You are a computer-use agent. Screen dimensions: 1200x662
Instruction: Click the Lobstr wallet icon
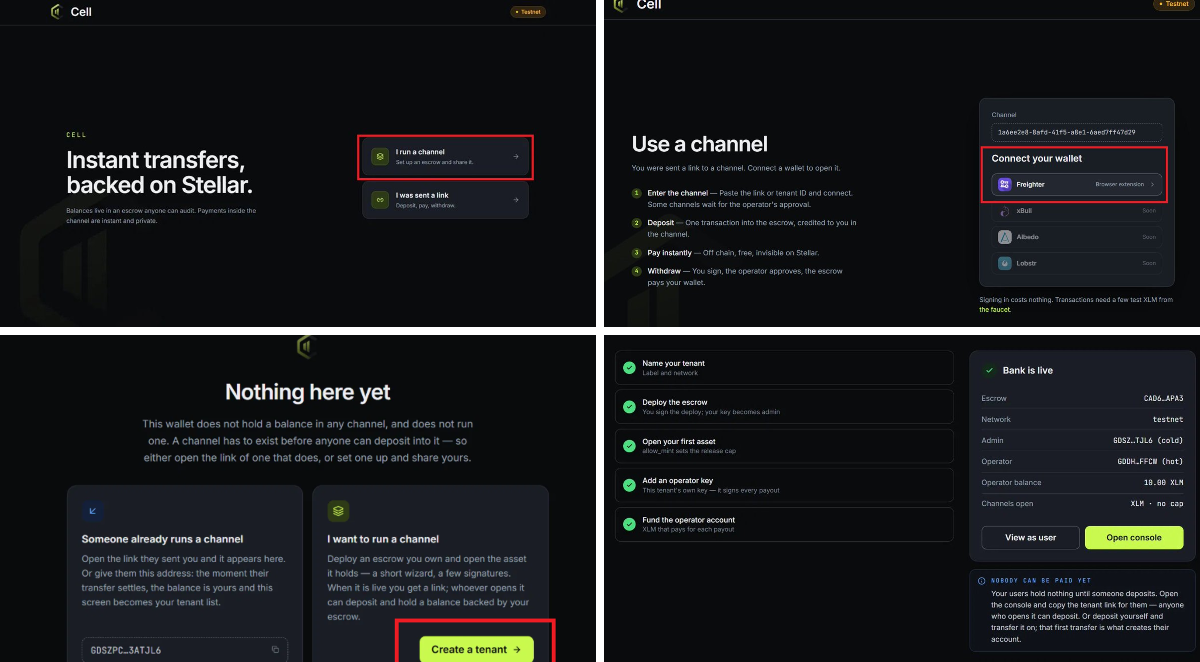(x=1005, y=263)
